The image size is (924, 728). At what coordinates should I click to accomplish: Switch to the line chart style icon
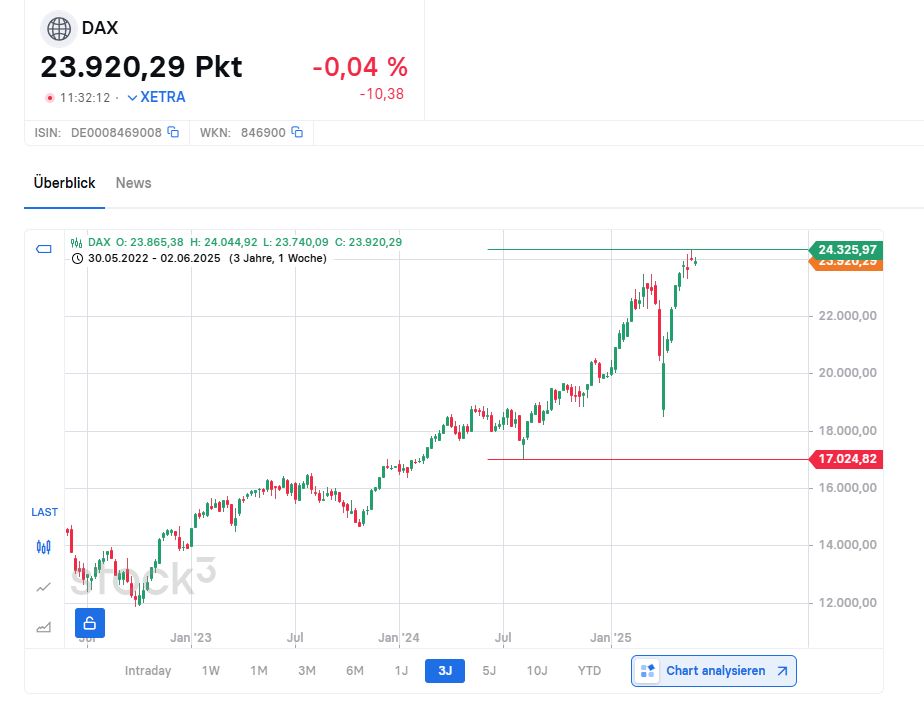[x=43, y=588]
